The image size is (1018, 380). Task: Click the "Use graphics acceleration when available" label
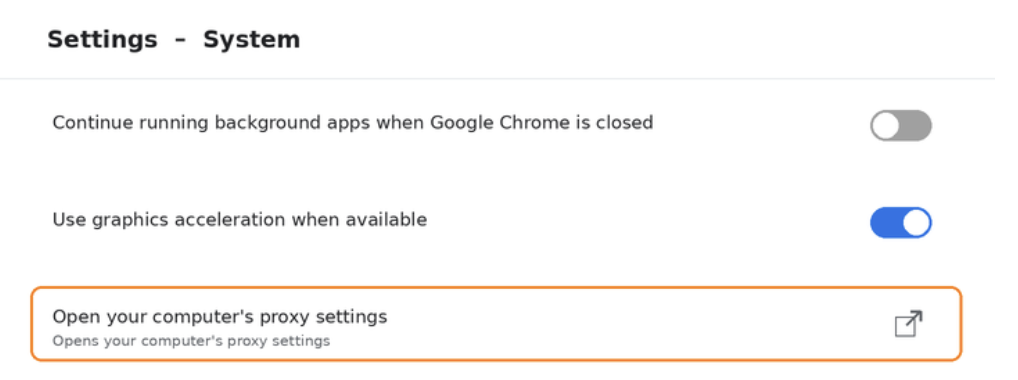(x=240, y=220)
